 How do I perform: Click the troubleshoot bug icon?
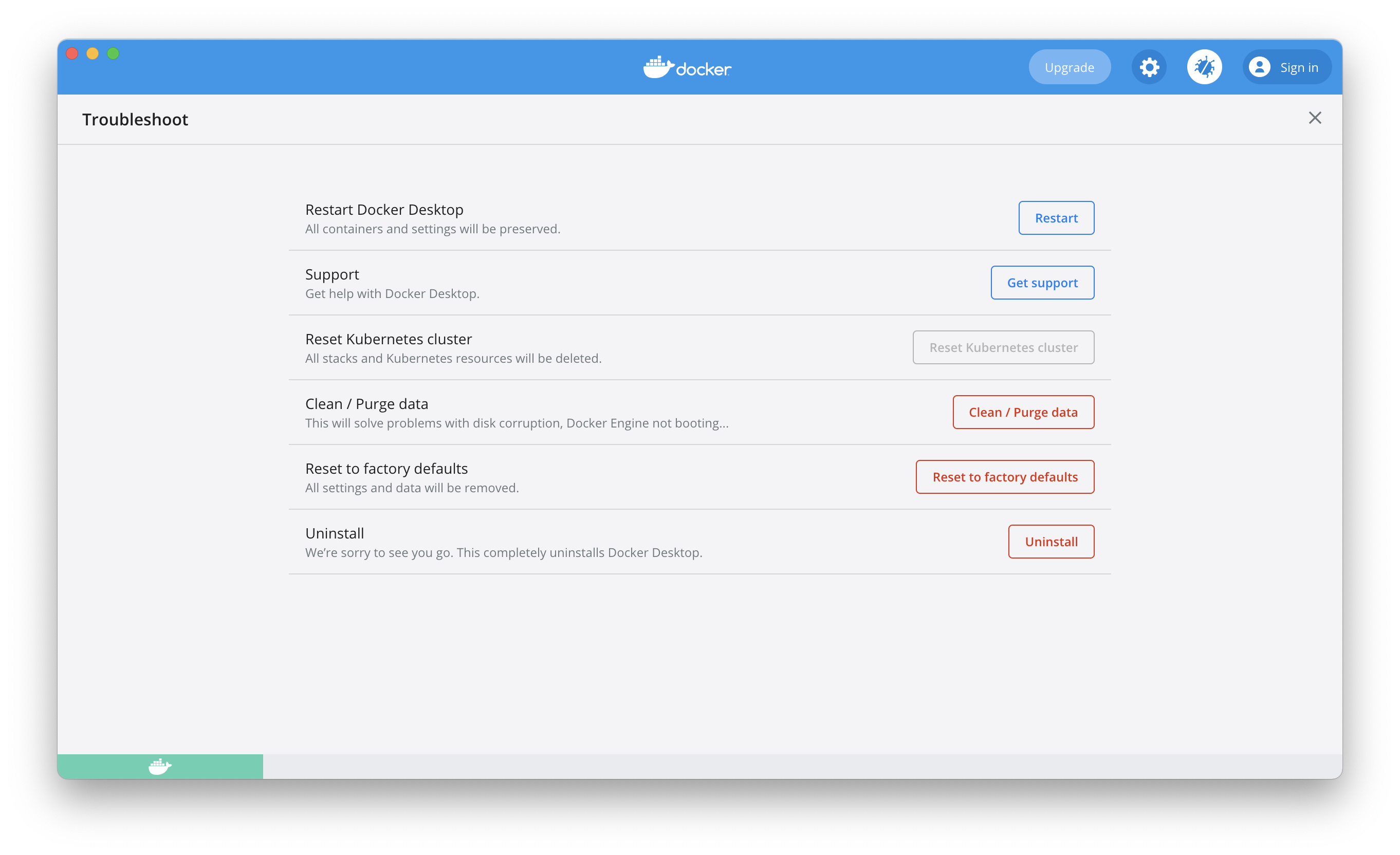[x=1204, y=67]
